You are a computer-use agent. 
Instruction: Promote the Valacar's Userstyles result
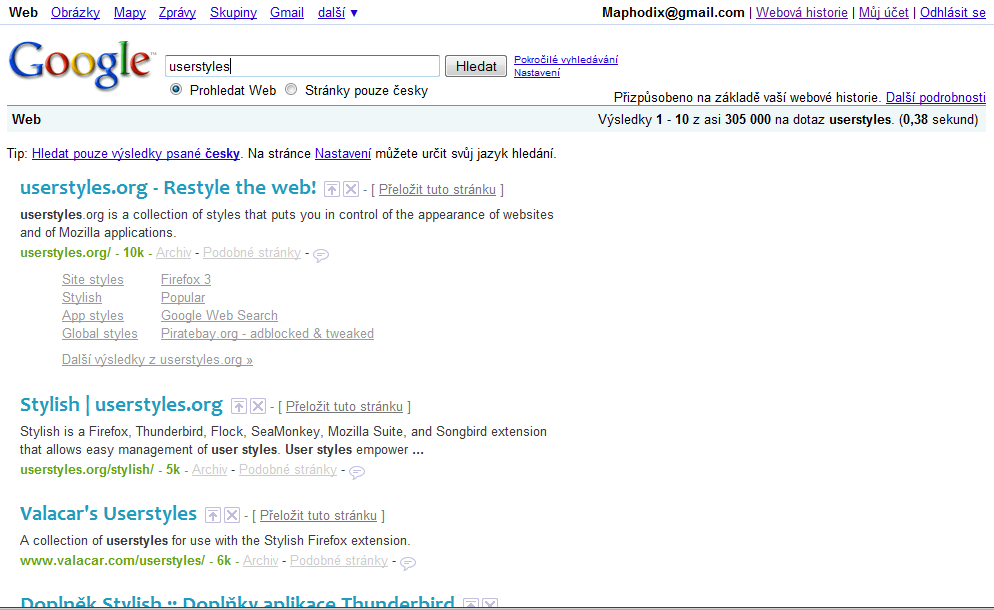click(213, 515)
